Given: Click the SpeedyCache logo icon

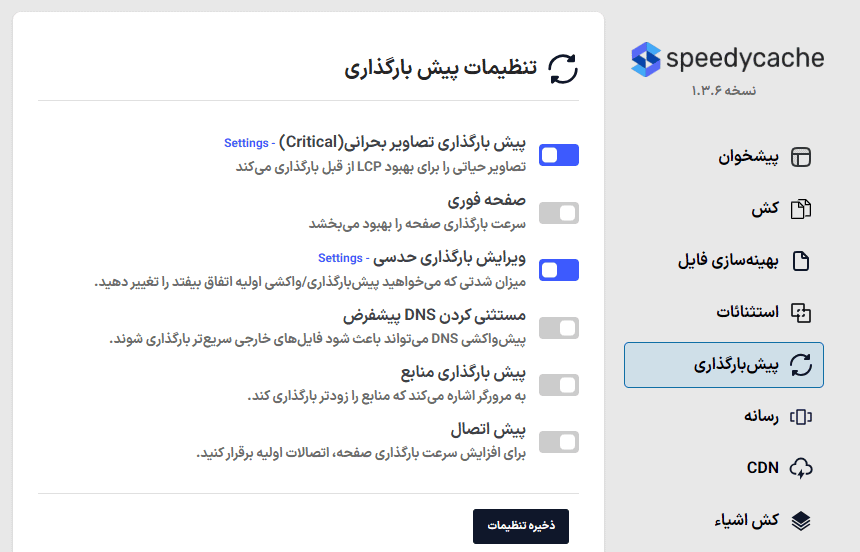Looking at the screenshot, I should (647, 60).
